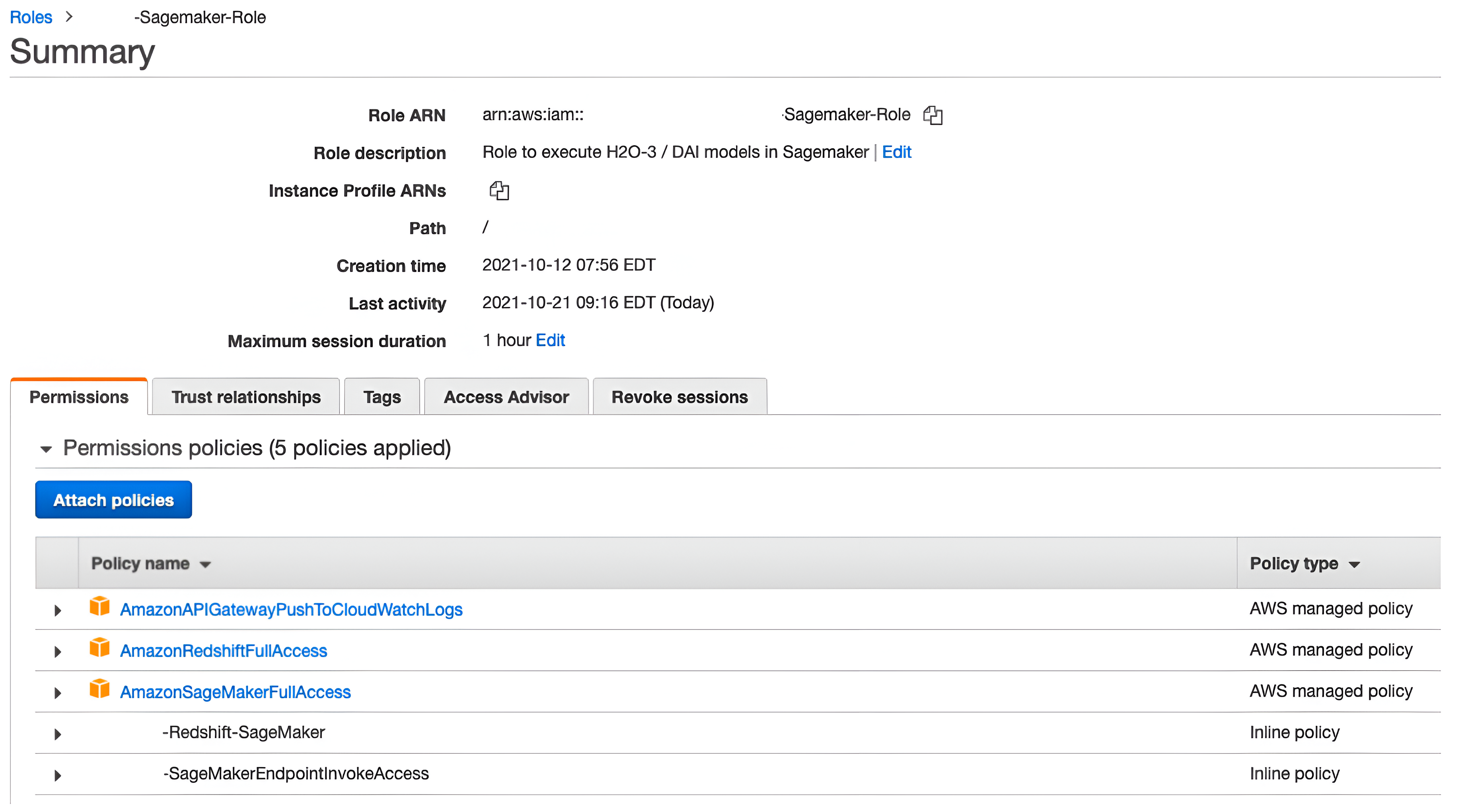Expand the SageMakerEndpointInvokeAccess inline policy
This screenshot has height=812, width=1472.
pos(58,775)
